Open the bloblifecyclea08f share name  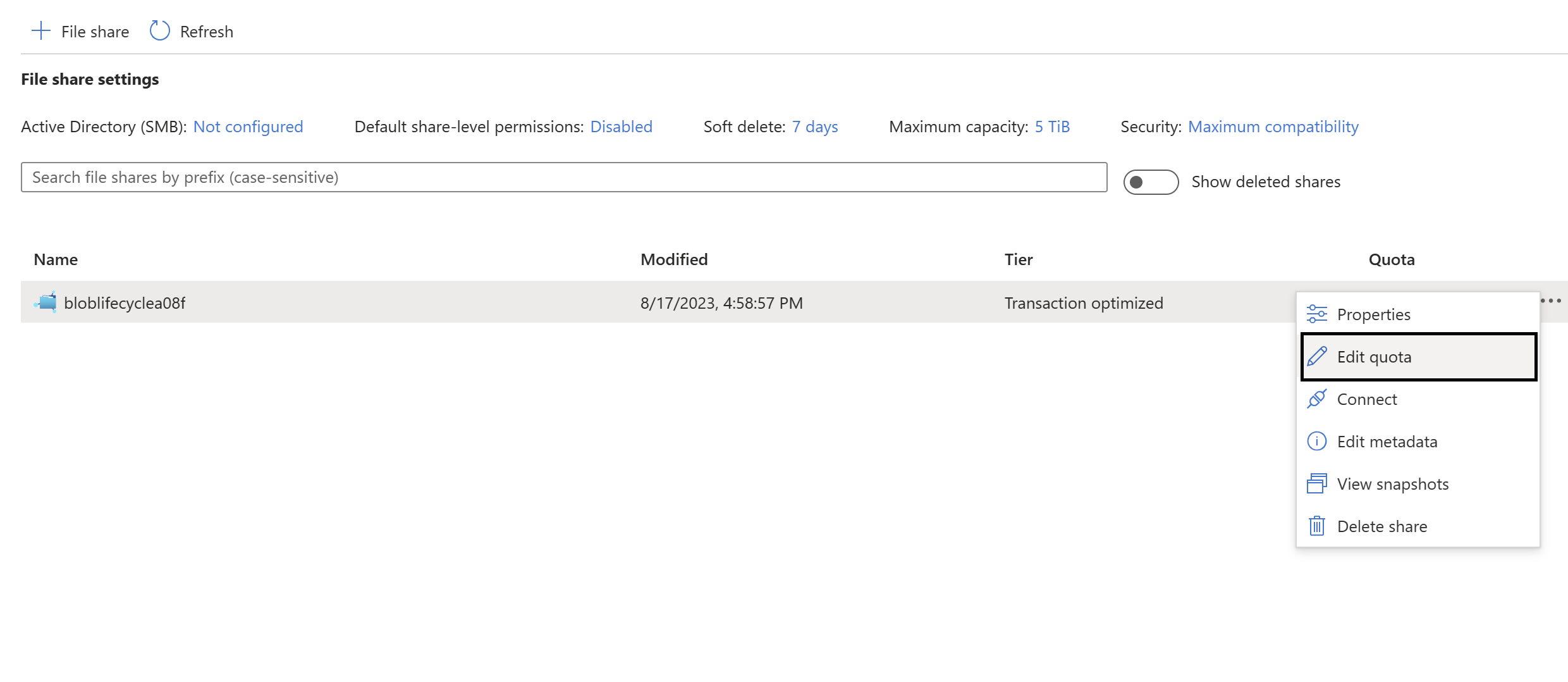click(x=125, y=303)
